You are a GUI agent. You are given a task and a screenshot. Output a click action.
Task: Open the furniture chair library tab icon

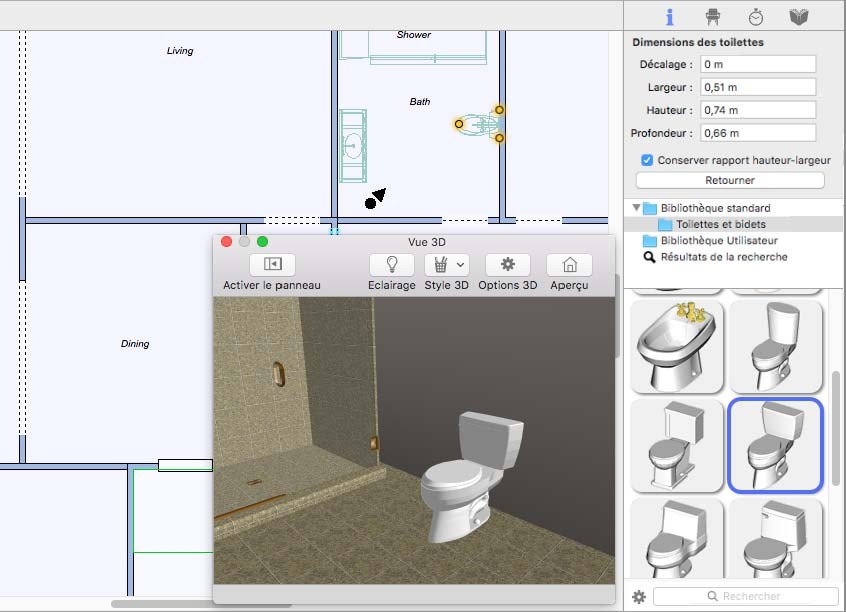713,17
